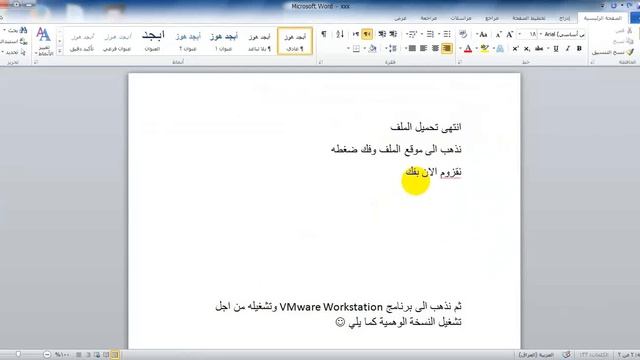Screen dimensions: 640x360
Task: Switch to View ribbon tab
Action: click(400, 18)
